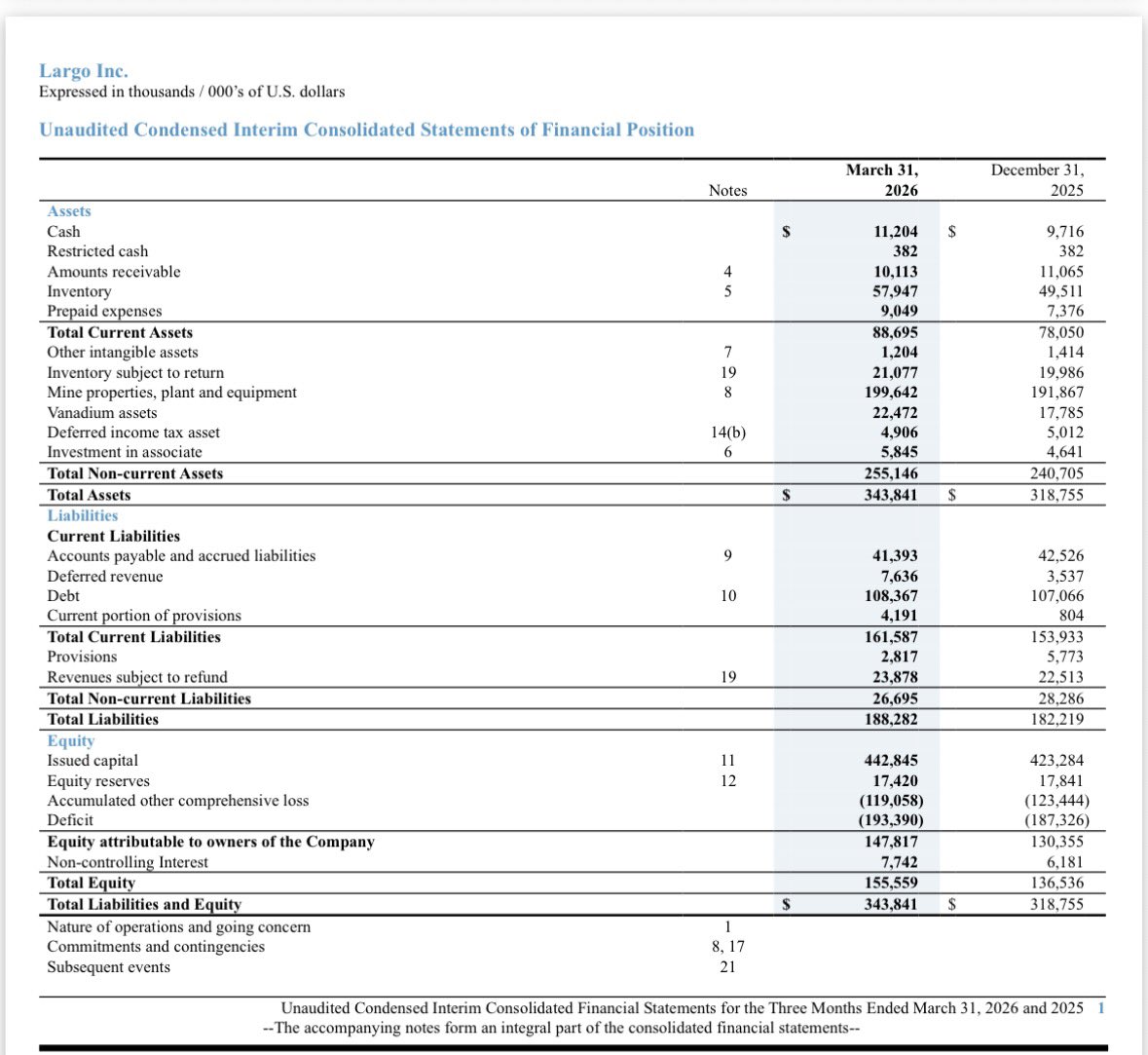The height and width of the screenshot is (1055, 1148).
Task: Select Inventory value 57,947
Action: click(x=896, y=291)
